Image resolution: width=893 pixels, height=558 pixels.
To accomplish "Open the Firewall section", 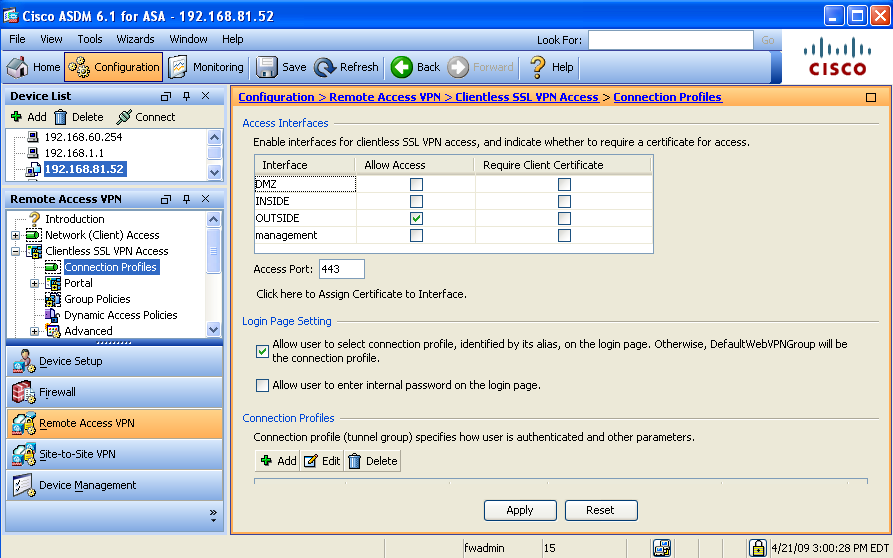I will (x=114, y=392).
